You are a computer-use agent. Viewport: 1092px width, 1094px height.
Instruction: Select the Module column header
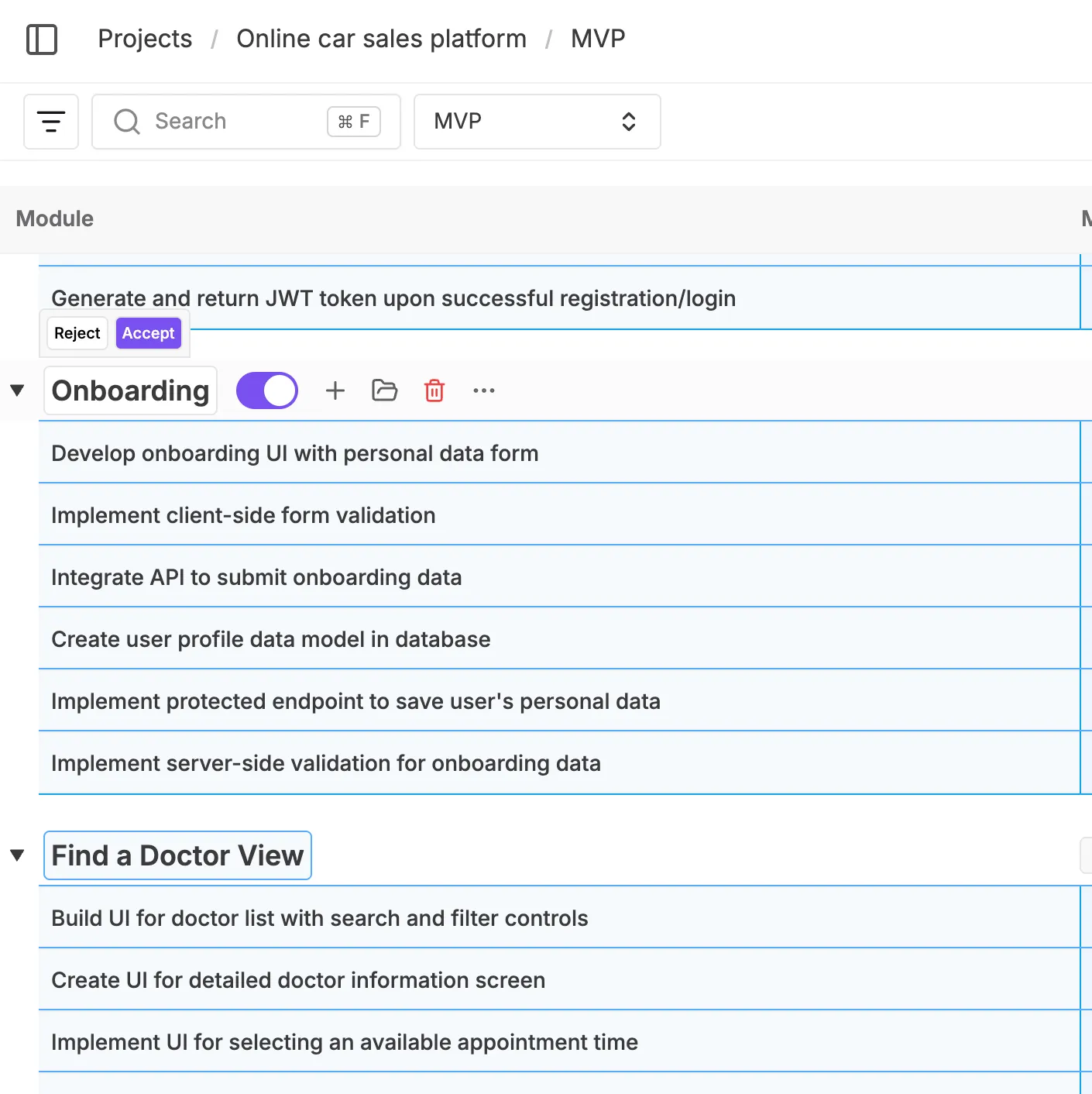[x=53, y=218]
